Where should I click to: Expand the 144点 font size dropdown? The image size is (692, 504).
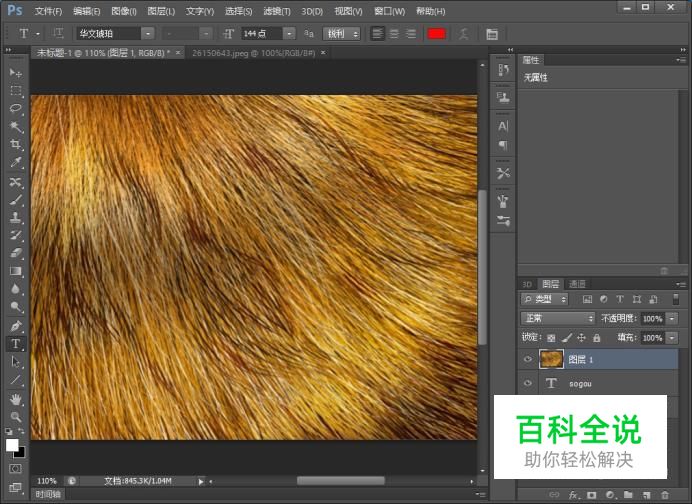288,34
